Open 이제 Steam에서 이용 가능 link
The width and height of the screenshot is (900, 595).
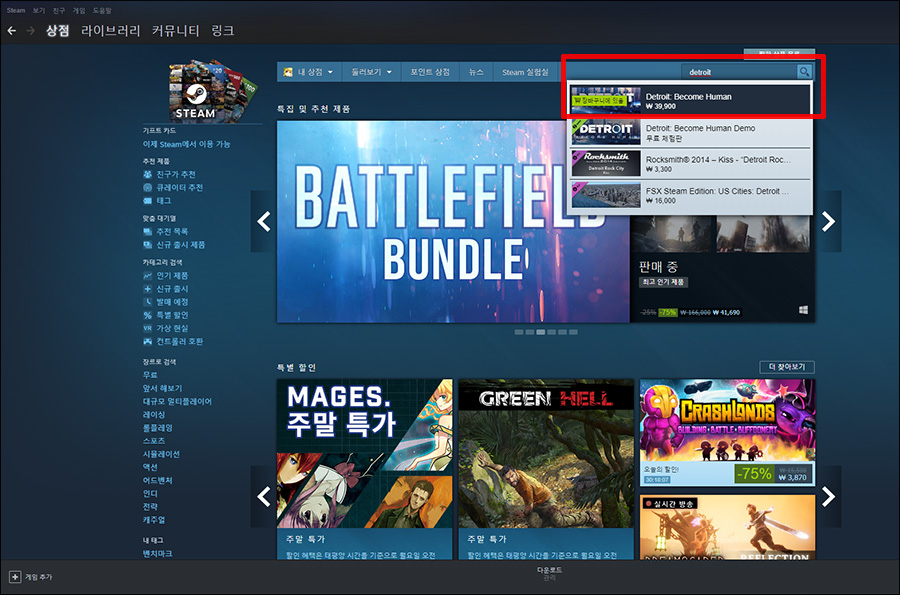click(x=186, y=144)
